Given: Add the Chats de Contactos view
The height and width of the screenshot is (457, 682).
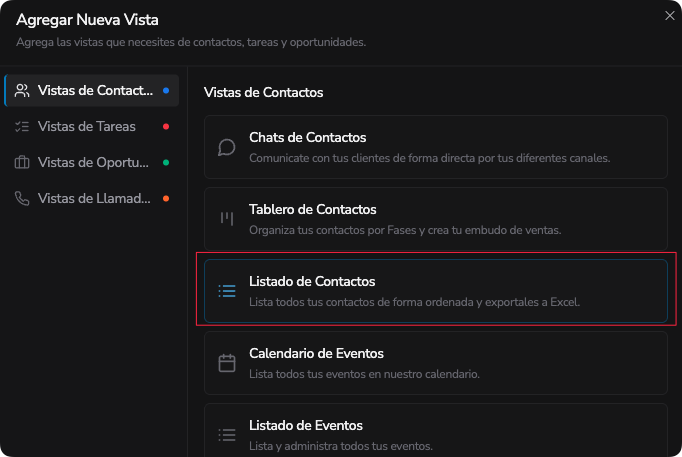Looking at the screenshot, I should (x=436, y=147).
